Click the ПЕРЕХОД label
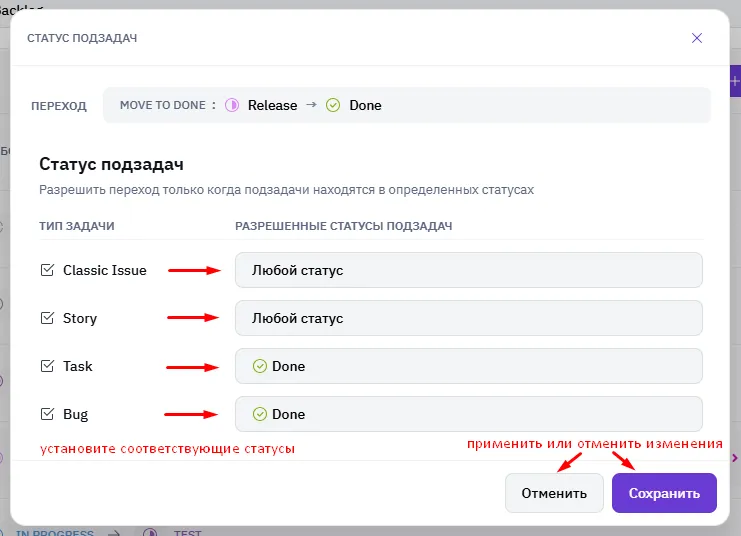 tap(59, 106)
